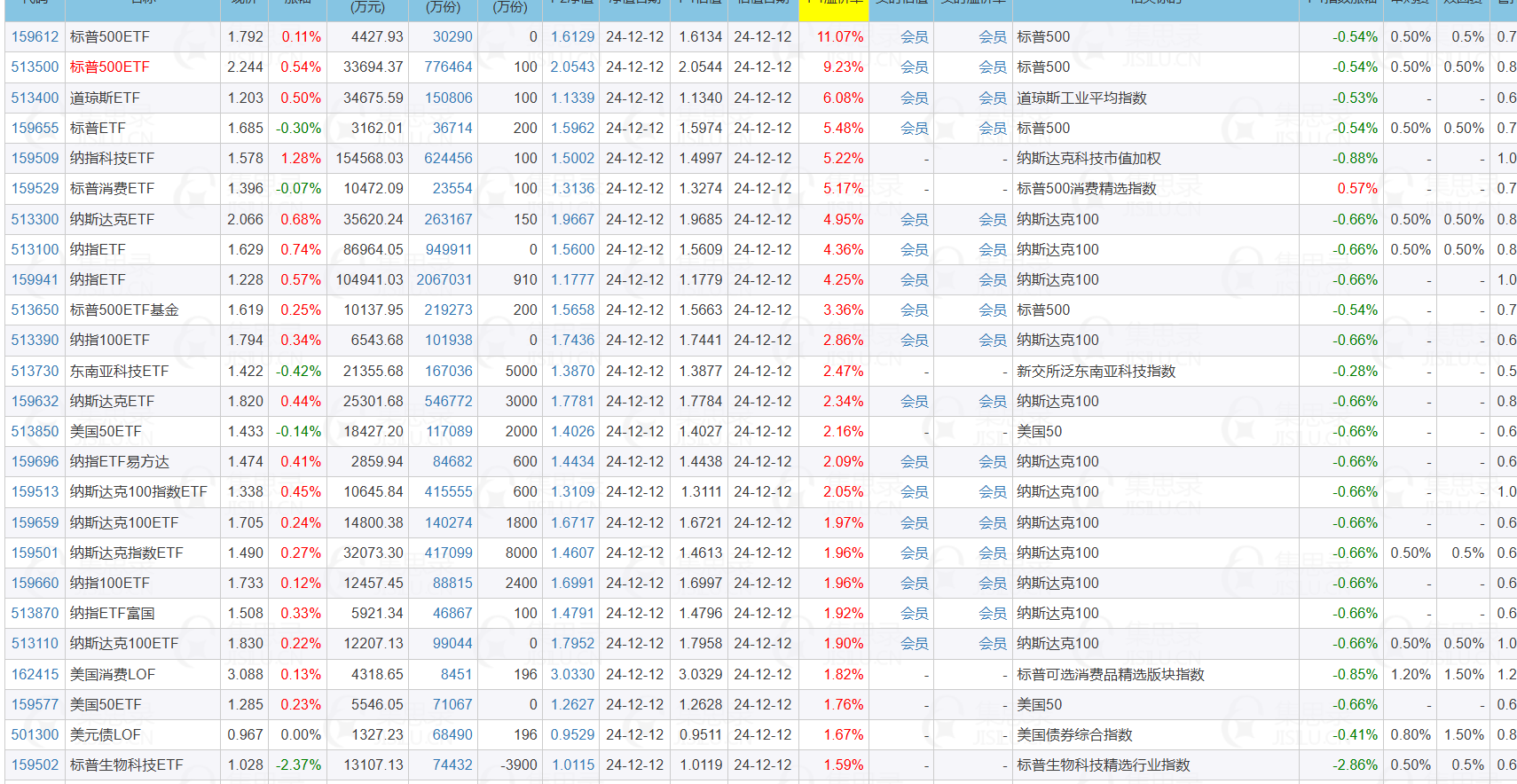Click the 标普500ETF基金 fund name

point(124,310)
